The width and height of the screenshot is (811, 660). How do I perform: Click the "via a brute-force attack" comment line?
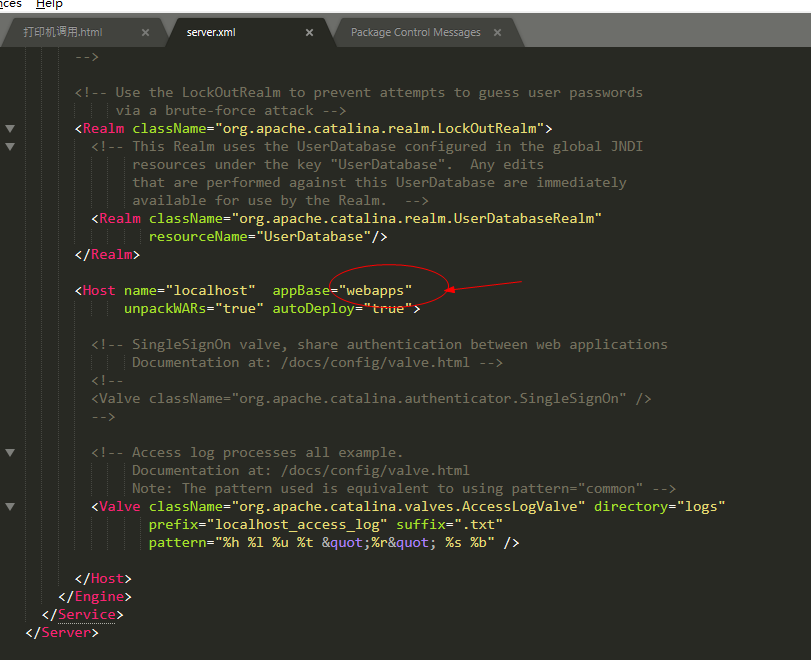coord(231,111)
